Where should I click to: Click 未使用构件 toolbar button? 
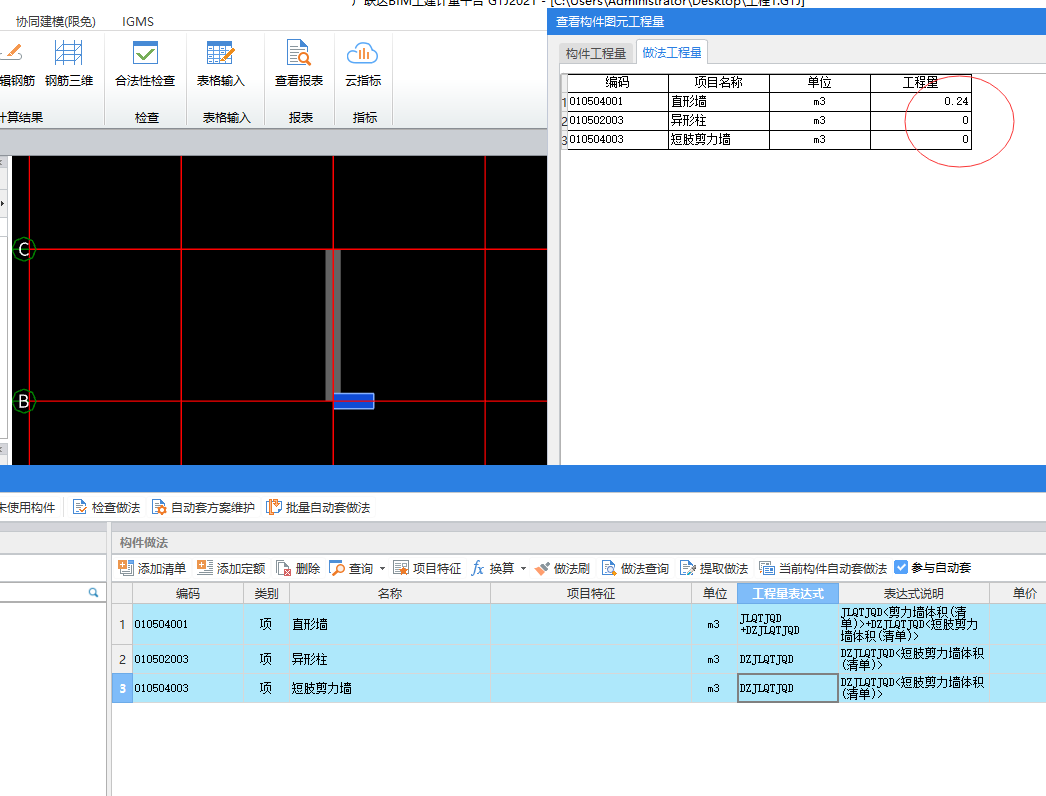coord(27,508)
